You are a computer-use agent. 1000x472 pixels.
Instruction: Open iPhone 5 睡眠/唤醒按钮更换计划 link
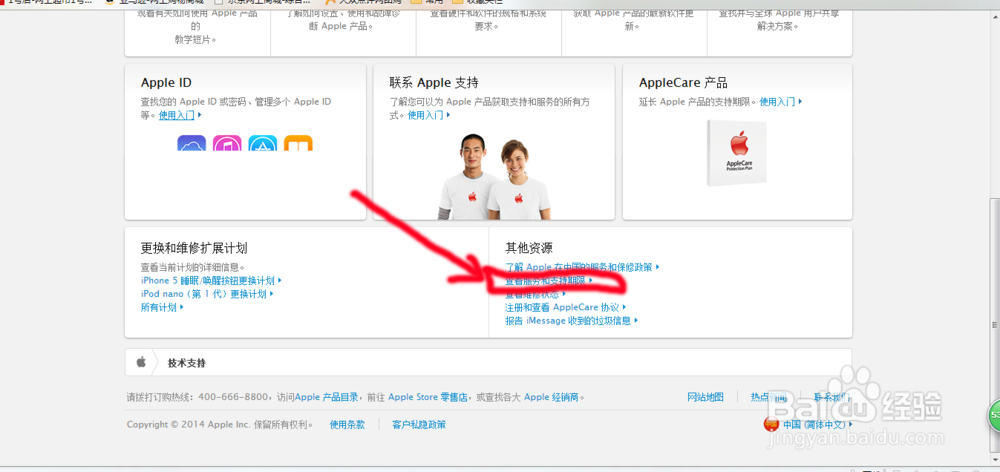(208, 281)
